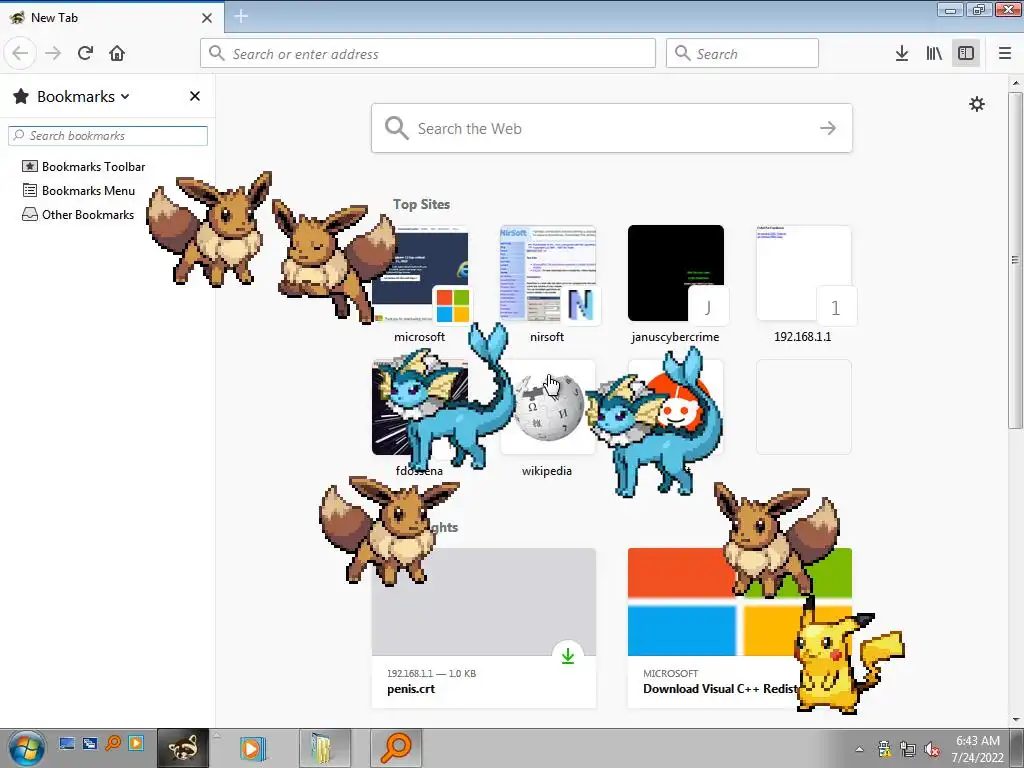Open the file folder taskbar icon
The height and width of the screenshot is (768, 1024).
point(325,748)
